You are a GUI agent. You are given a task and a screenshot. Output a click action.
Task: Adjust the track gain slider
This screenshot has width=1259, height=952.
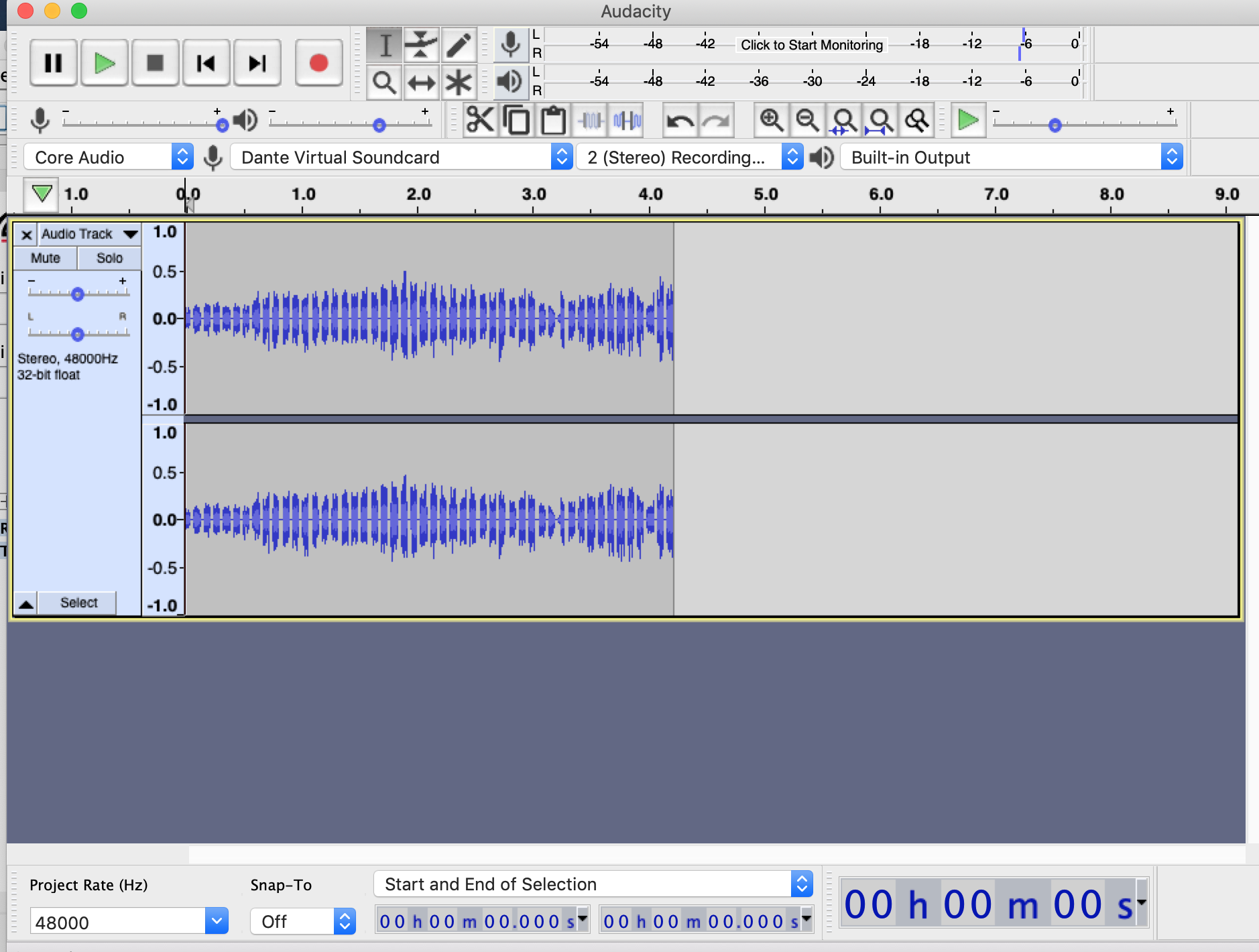78,294
